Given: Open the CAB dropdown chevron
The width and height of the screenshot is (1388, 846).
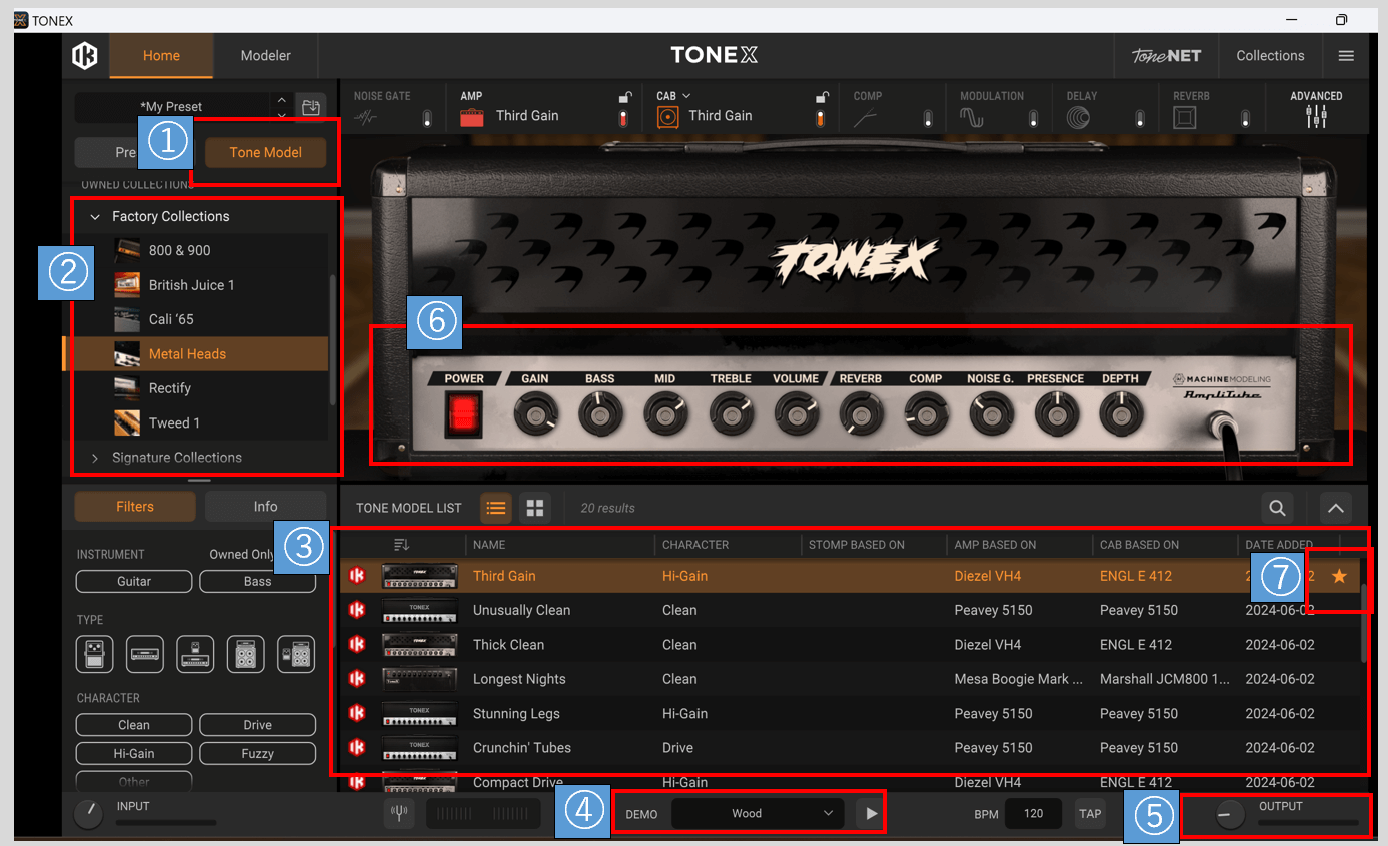Looking at the screenshot, I should tap(686, 96).
